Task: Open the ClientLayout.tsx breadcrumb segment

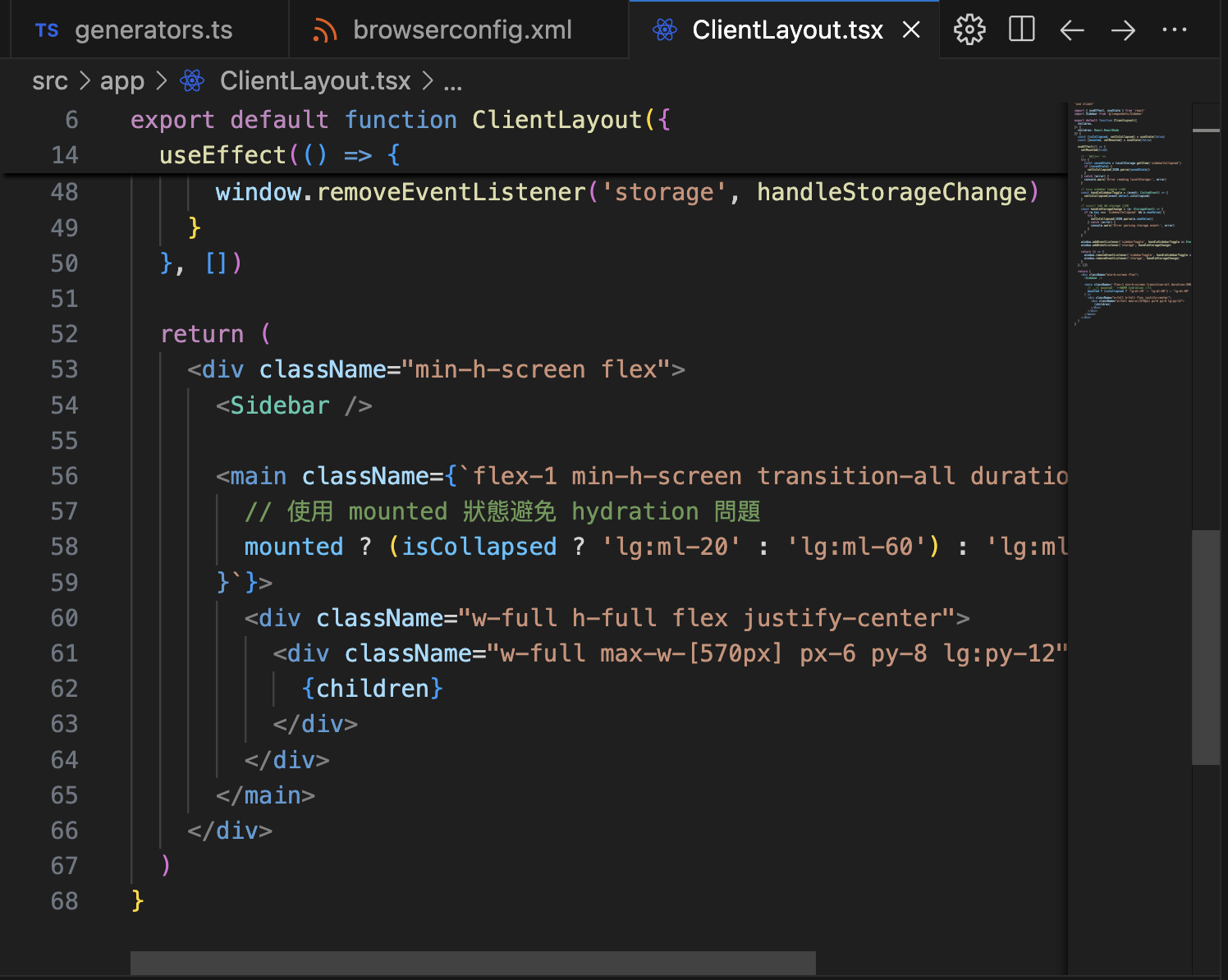Action: 315,80
